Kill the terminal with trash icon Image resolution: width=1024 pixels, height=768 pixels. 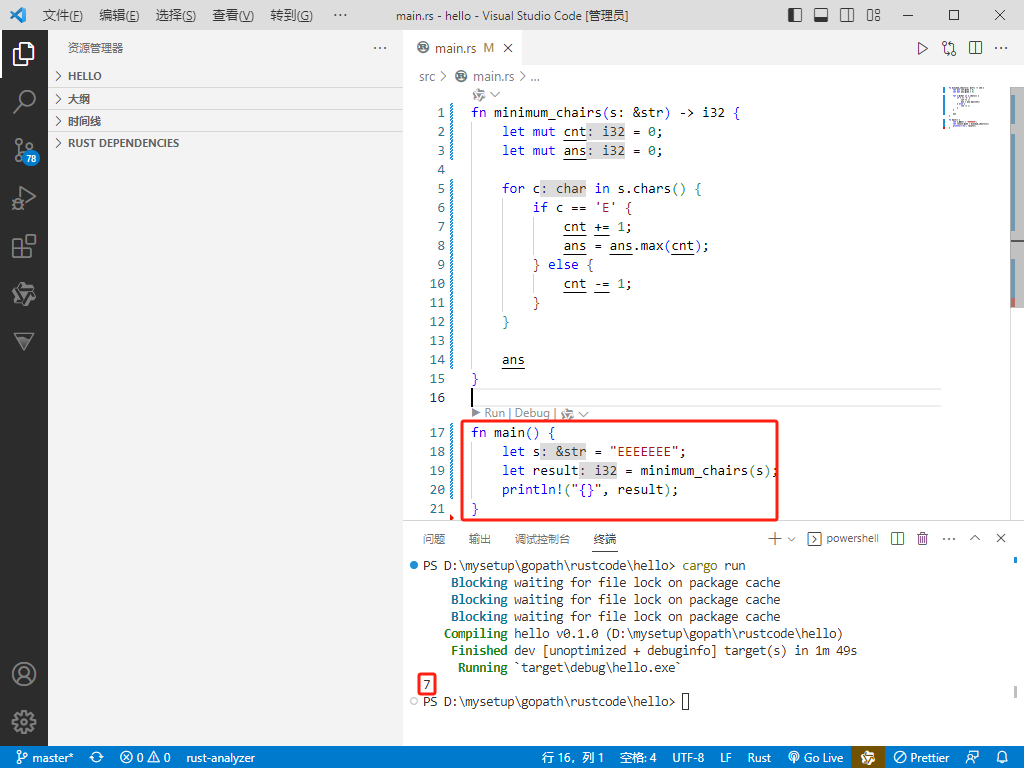pyautogui.click(x=922, y=539)
